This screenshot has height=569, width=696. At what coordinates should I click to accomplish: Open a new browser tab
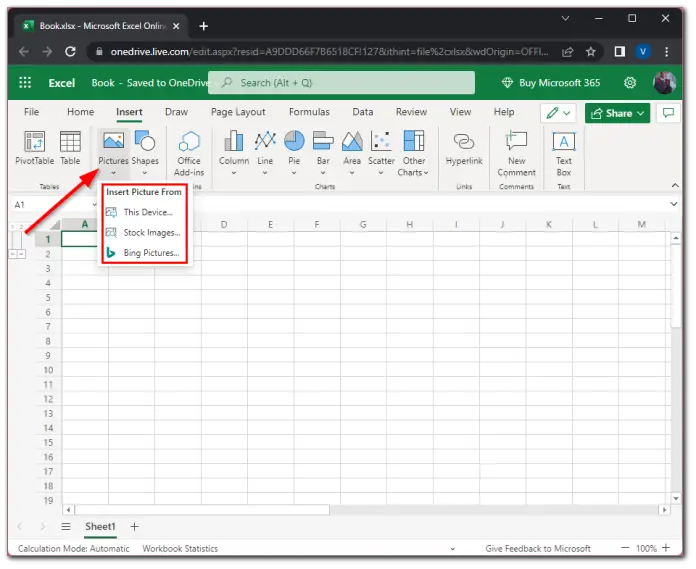click(204, 26)
